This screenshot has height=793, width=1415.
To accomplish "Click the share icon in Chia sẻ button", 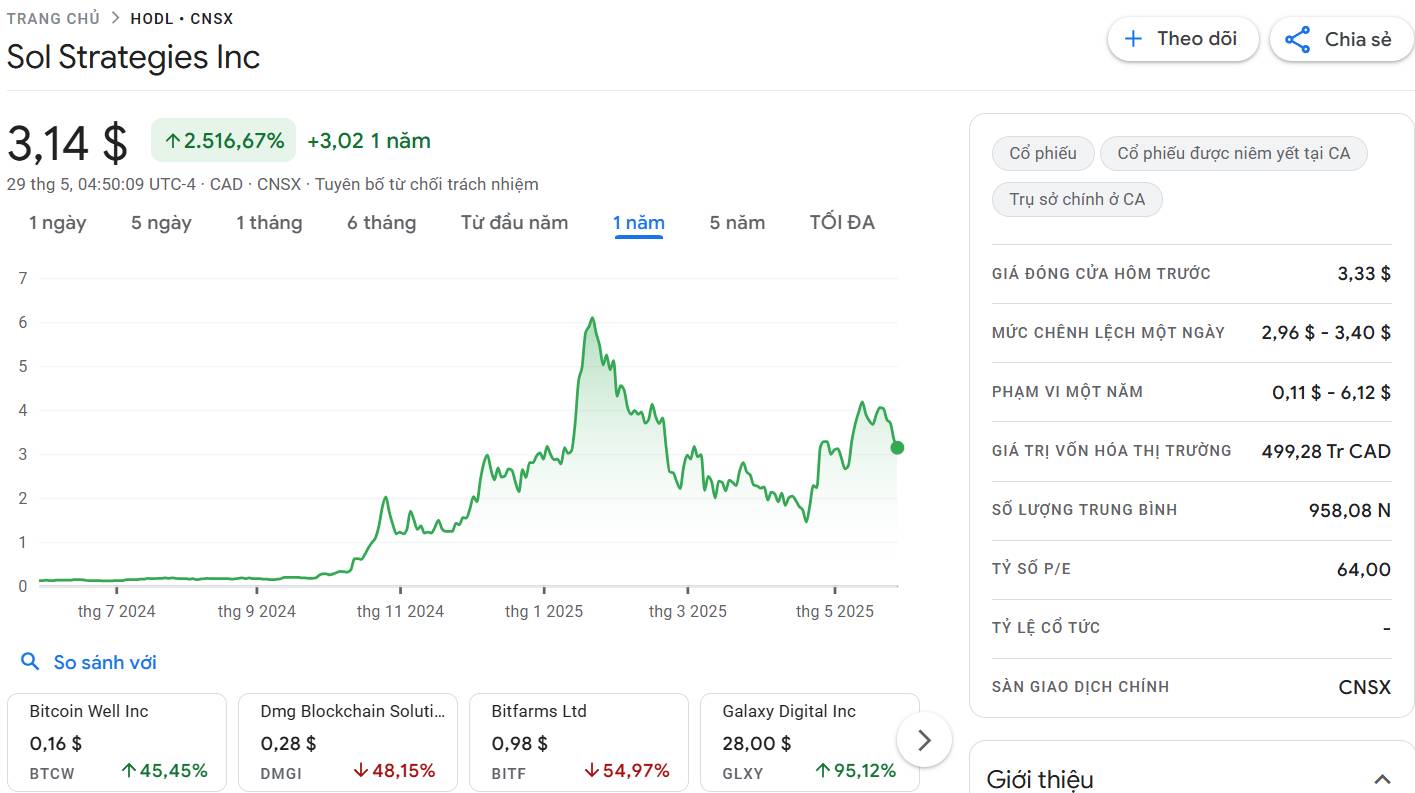I will tap(1297, 40).
